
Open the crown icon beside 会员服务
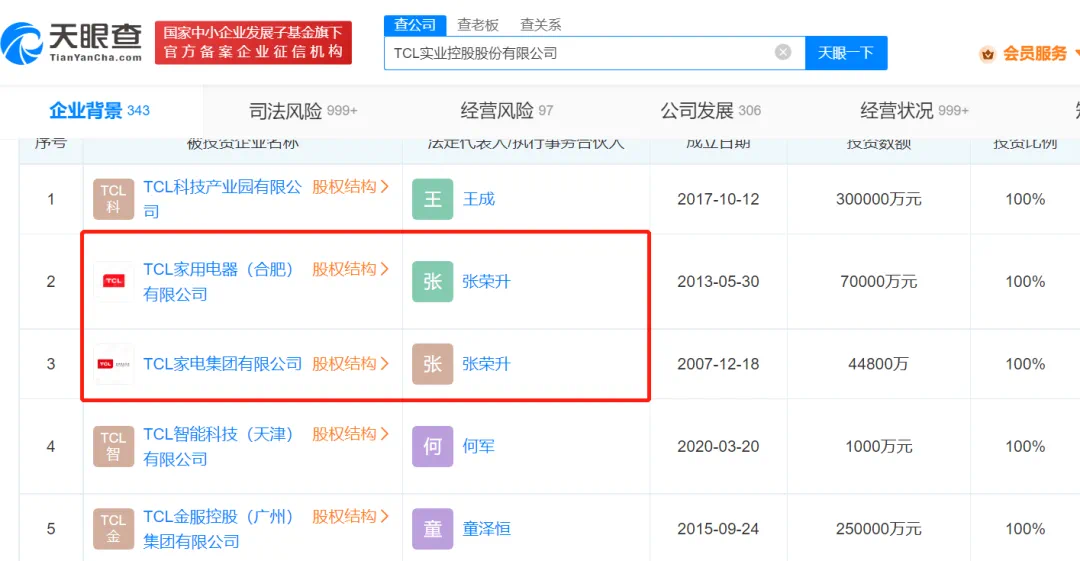coord(987,54)
